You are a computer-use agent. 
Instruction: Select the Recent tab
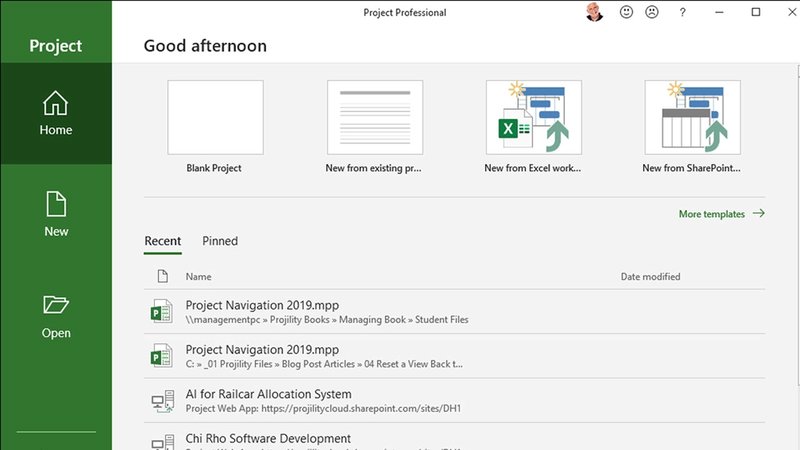tap(163, 241)
